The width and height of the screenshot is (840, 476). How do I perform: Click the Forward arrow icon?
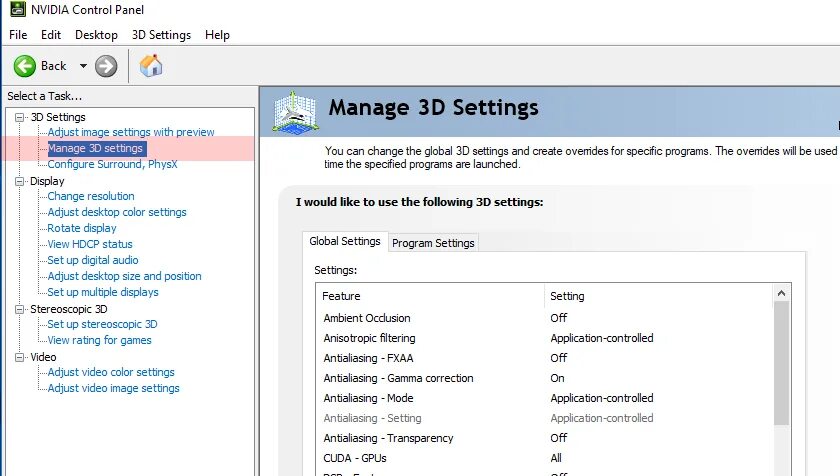(x=106, y=66)
